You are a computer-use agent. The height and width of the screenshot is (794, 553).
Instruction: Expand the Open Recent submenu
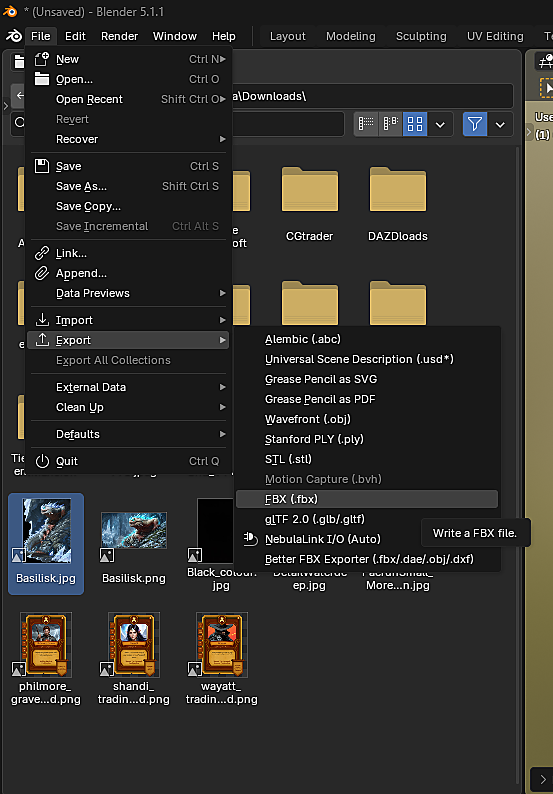(129, 99)
